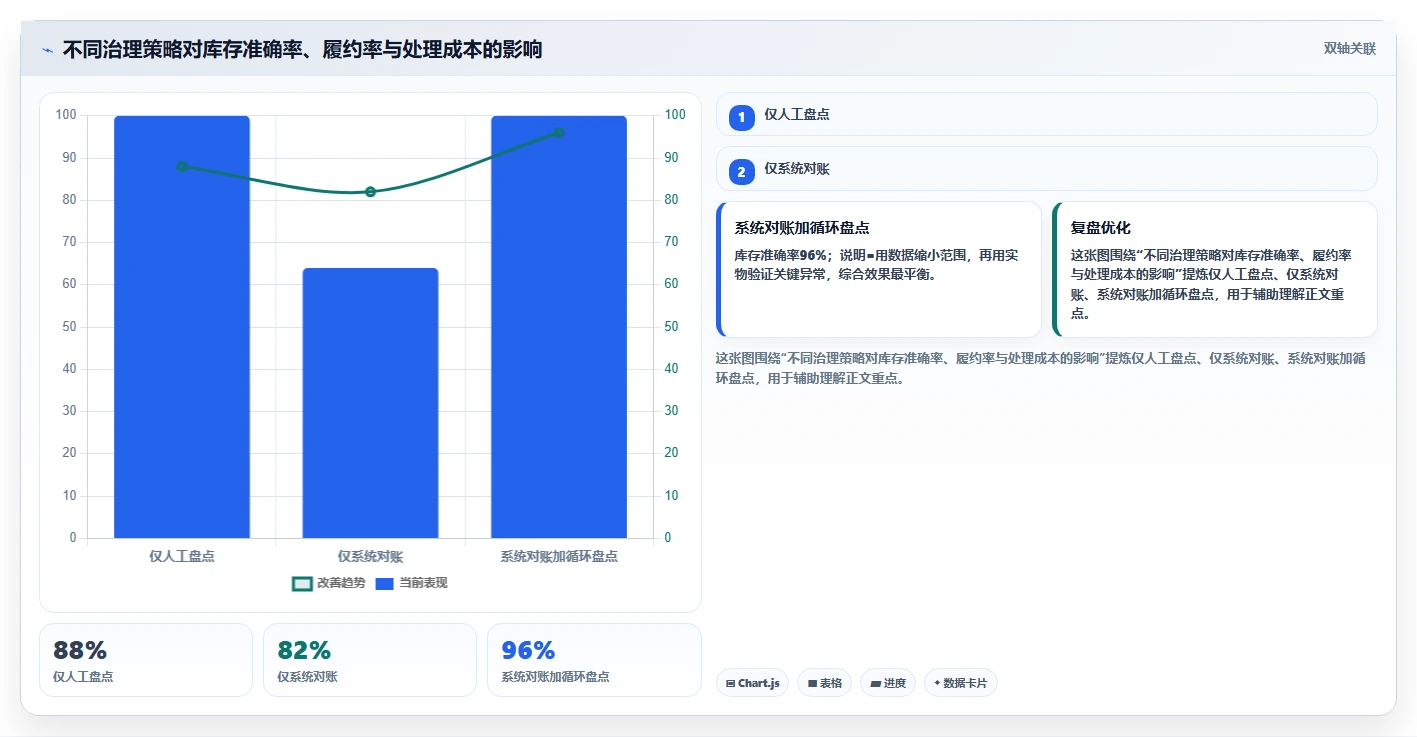Open the 复盘优化 card
Image resolution: width=1417 pixels, height=737 pixels.
[x=1214, y=270]
